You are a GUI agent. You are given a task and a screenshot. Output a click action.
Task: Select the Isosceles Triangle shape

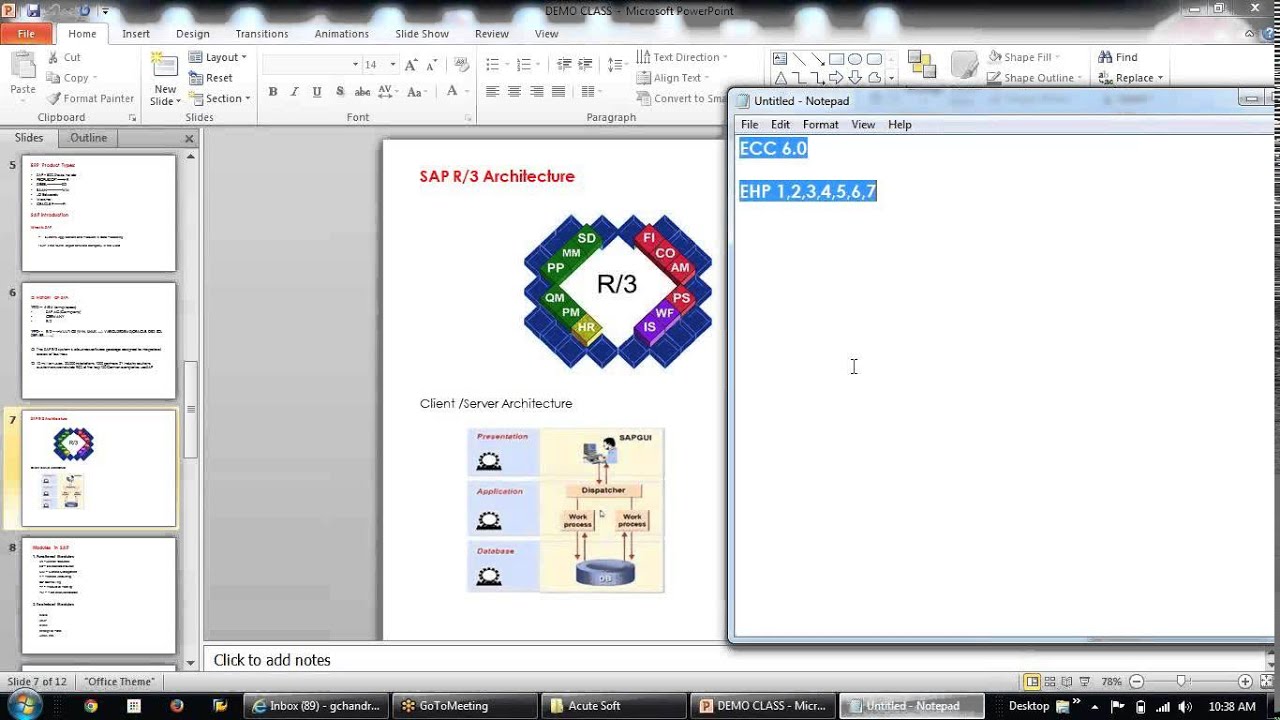(780, 77)
